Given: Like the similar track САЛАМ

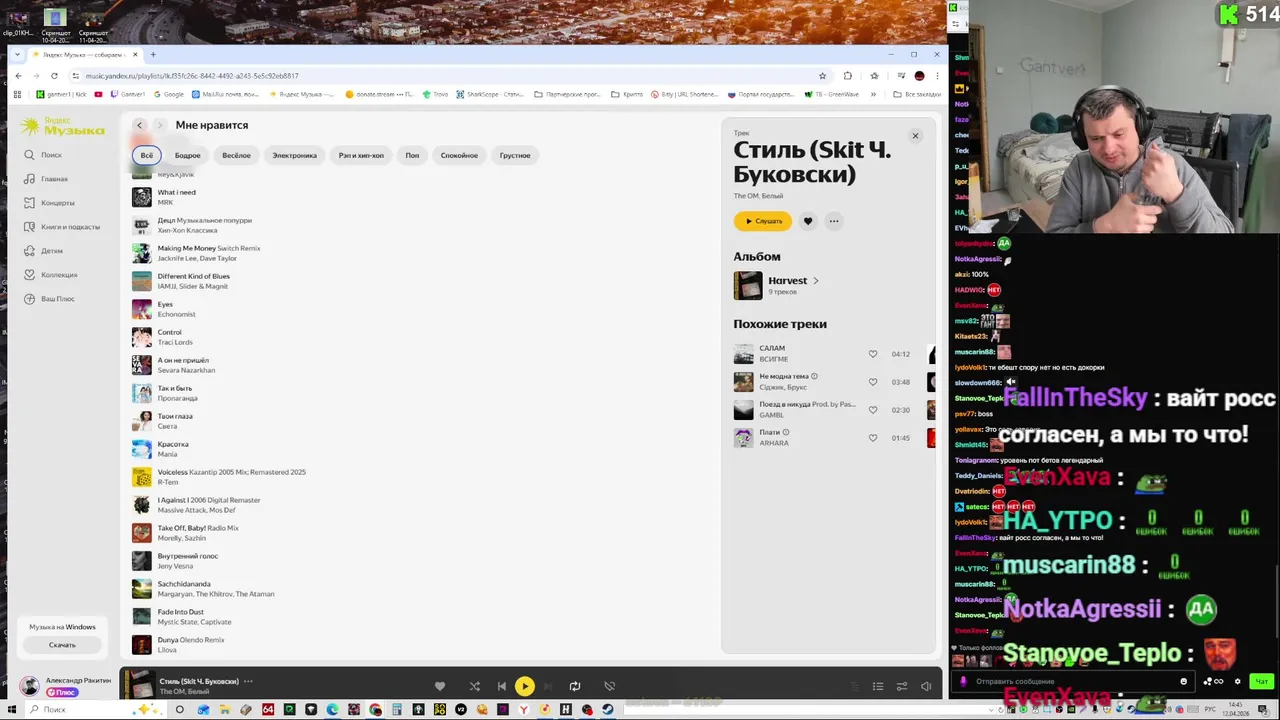Looking at the screenshot, I should click(872, 354).
